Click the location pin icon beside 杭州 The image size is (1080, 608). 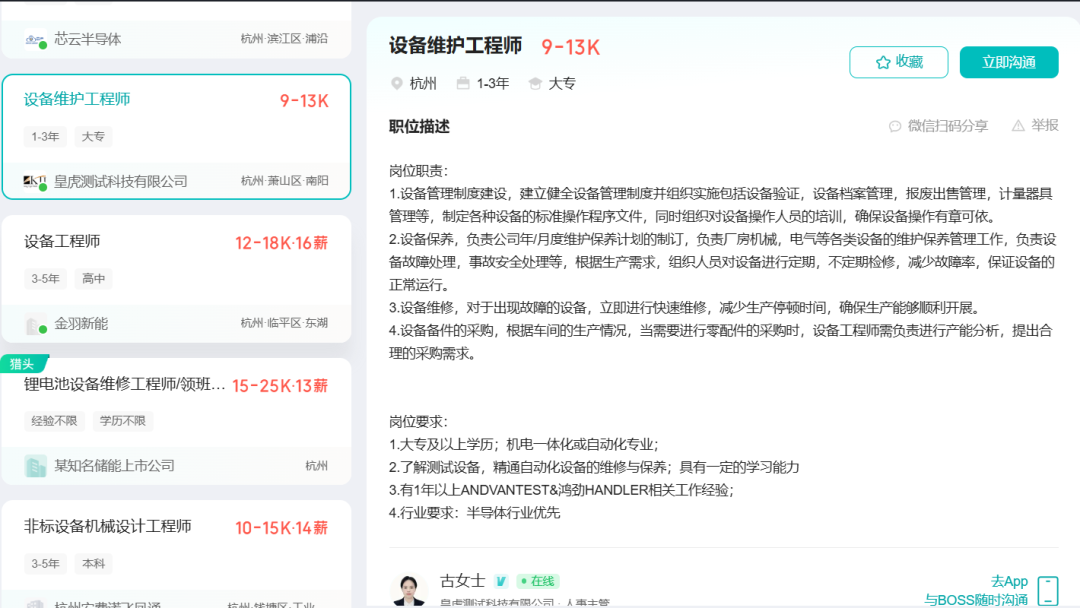pos(396,84)
